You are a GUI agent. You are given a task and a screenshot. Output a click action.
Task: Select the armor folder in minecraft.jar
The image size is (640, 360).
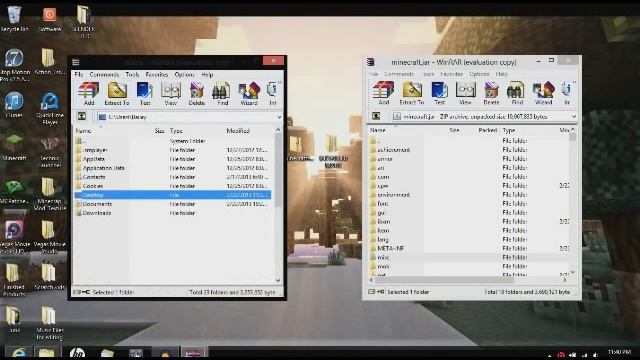pos(469,159)
